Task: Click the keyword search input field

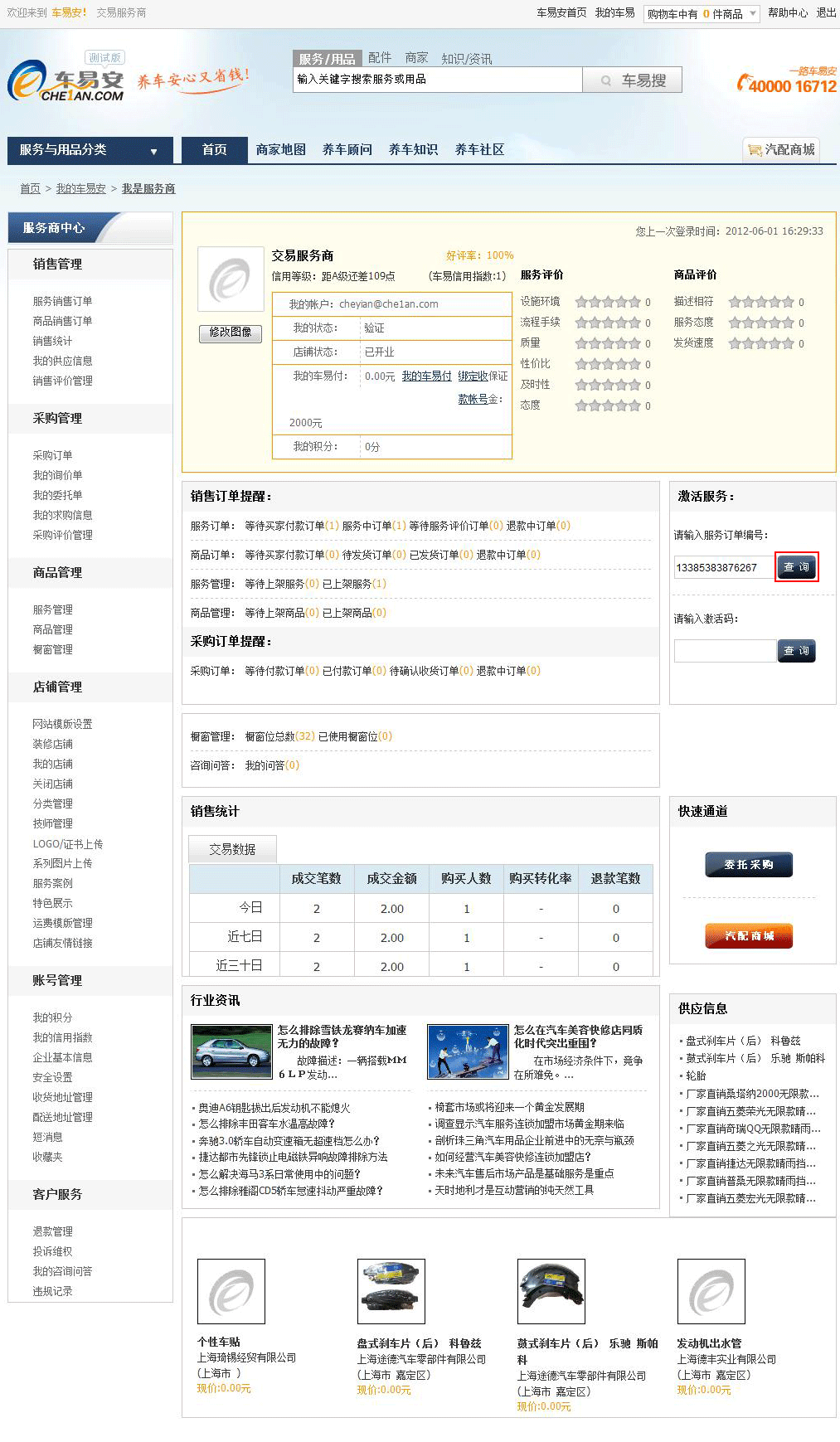Action: point(438,80)
